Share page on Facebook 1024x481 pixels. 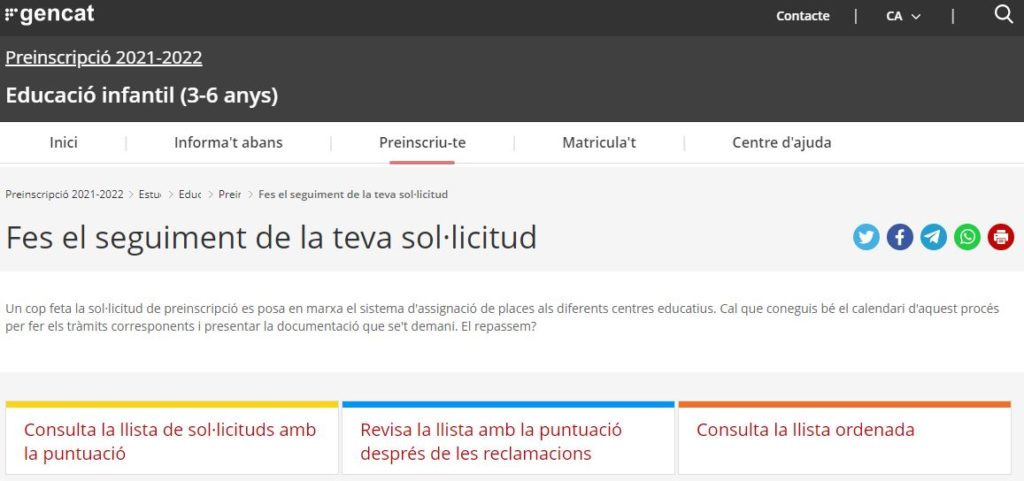click(x=900, y=237)
